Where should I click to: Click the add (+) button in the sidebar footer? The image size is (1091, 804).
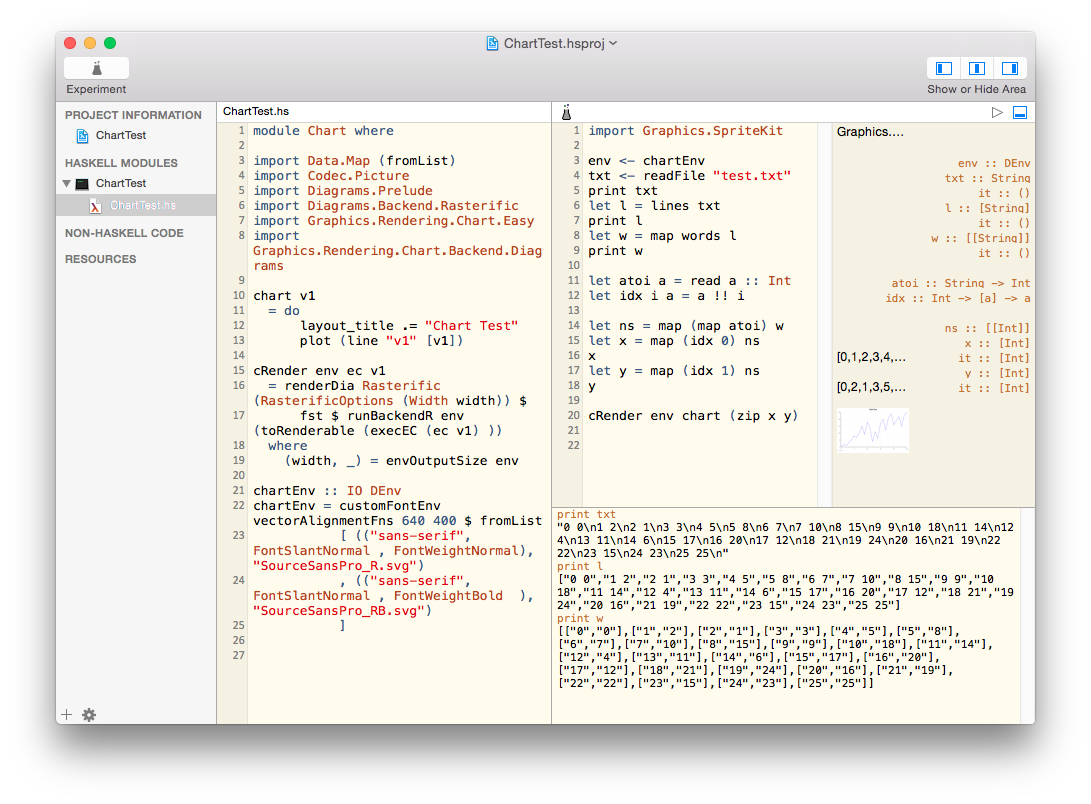[x=67, y=714]
